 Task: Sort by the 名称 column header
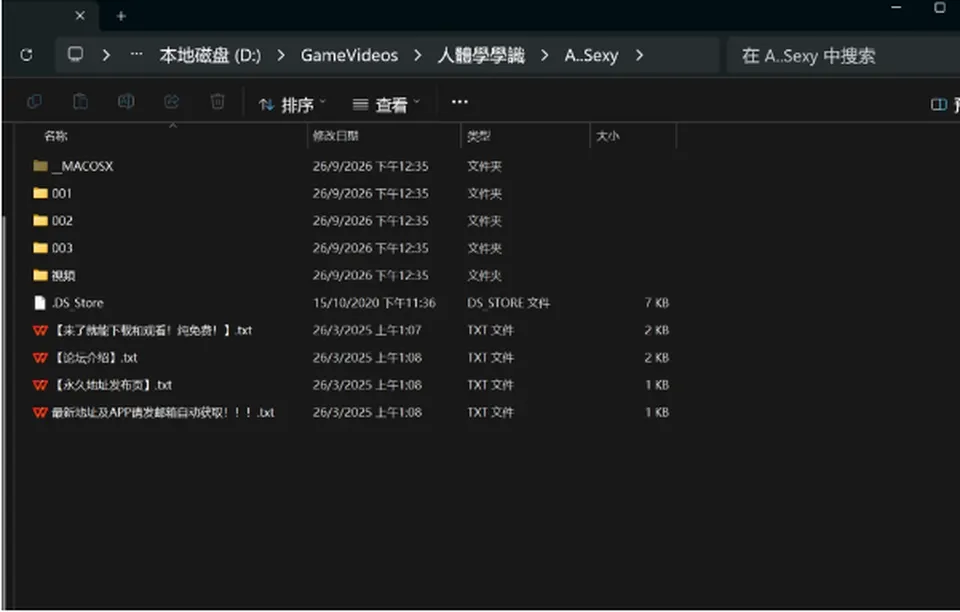point(56,136)
